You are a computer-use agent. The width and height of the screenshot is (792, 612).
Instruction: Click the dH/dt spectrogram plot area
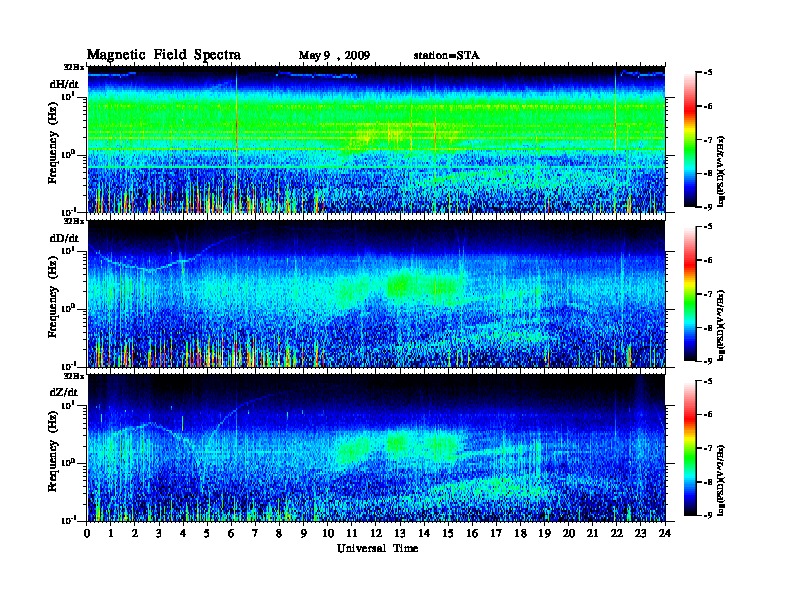coord(376,139)
